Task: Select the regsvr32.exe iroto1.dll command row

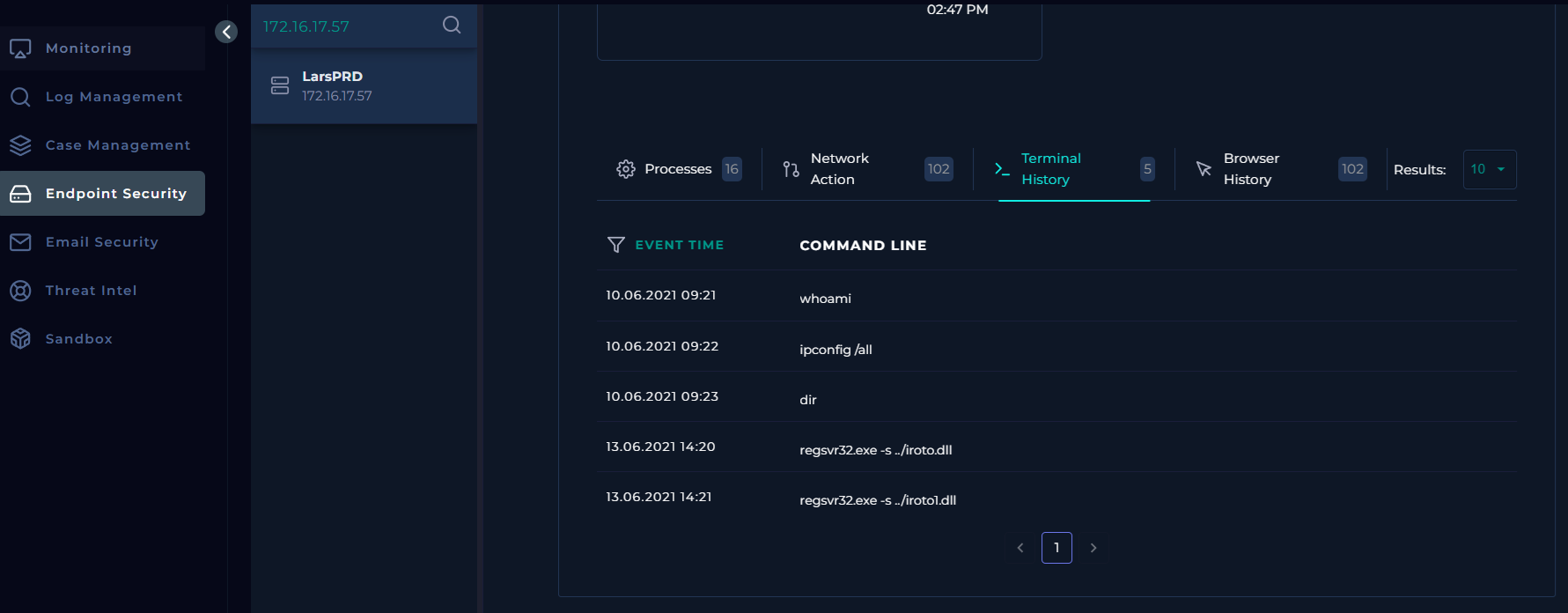Action: [x=877, y=499]
